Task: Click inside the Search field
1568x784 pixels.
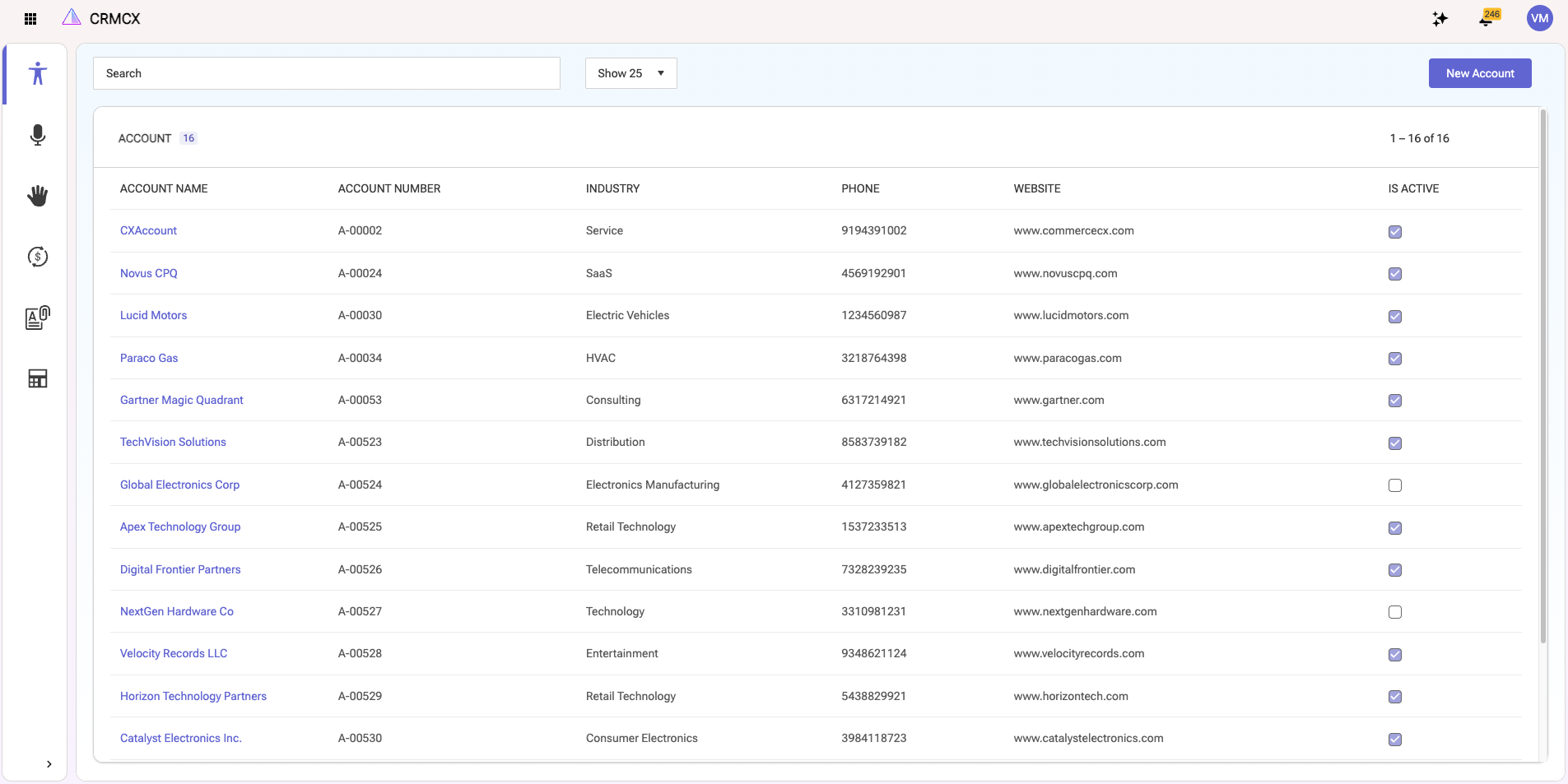Action: [x=327, y=73]
